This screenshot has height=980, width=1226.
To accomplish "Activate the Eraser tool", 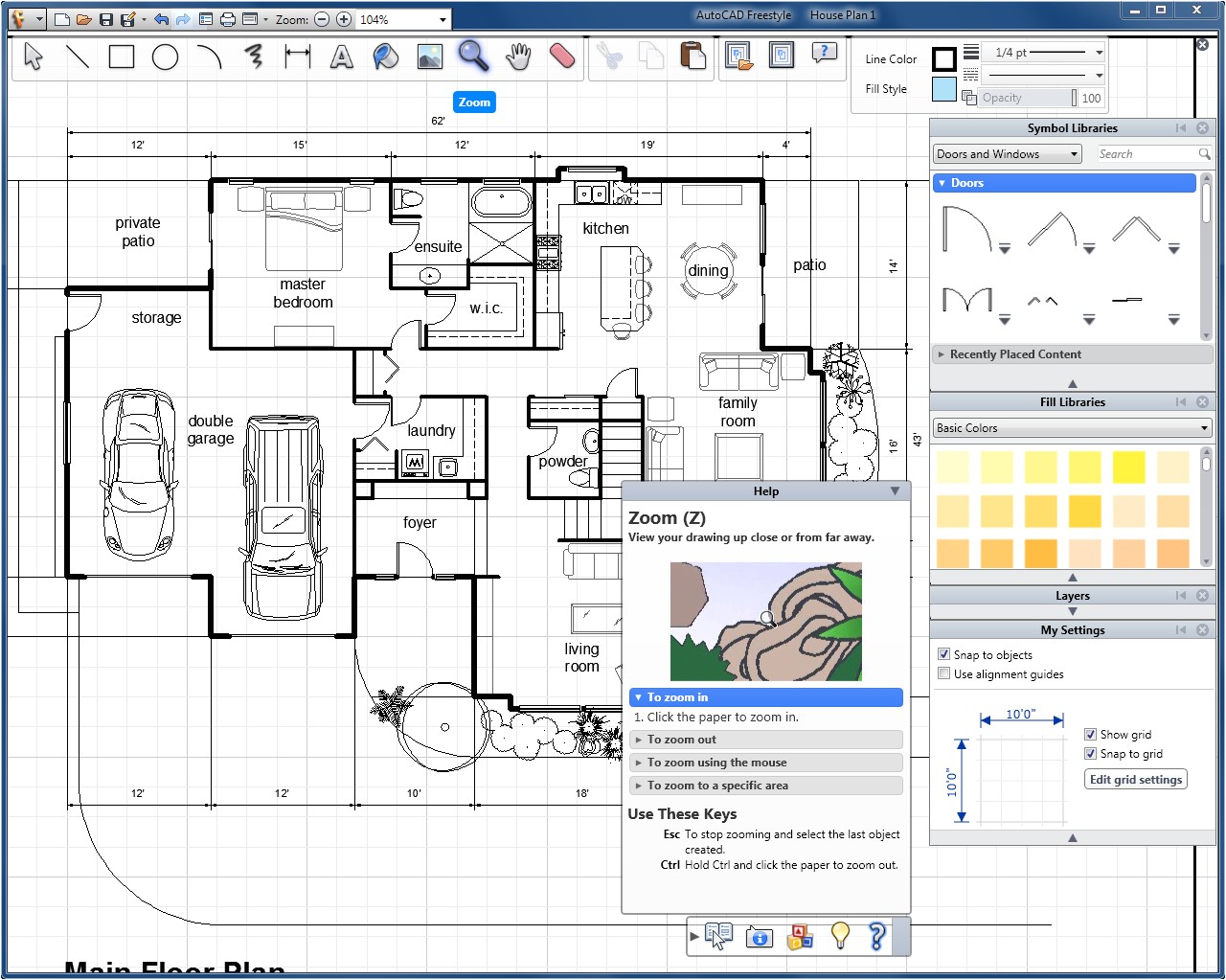I will tap(561, 57).
